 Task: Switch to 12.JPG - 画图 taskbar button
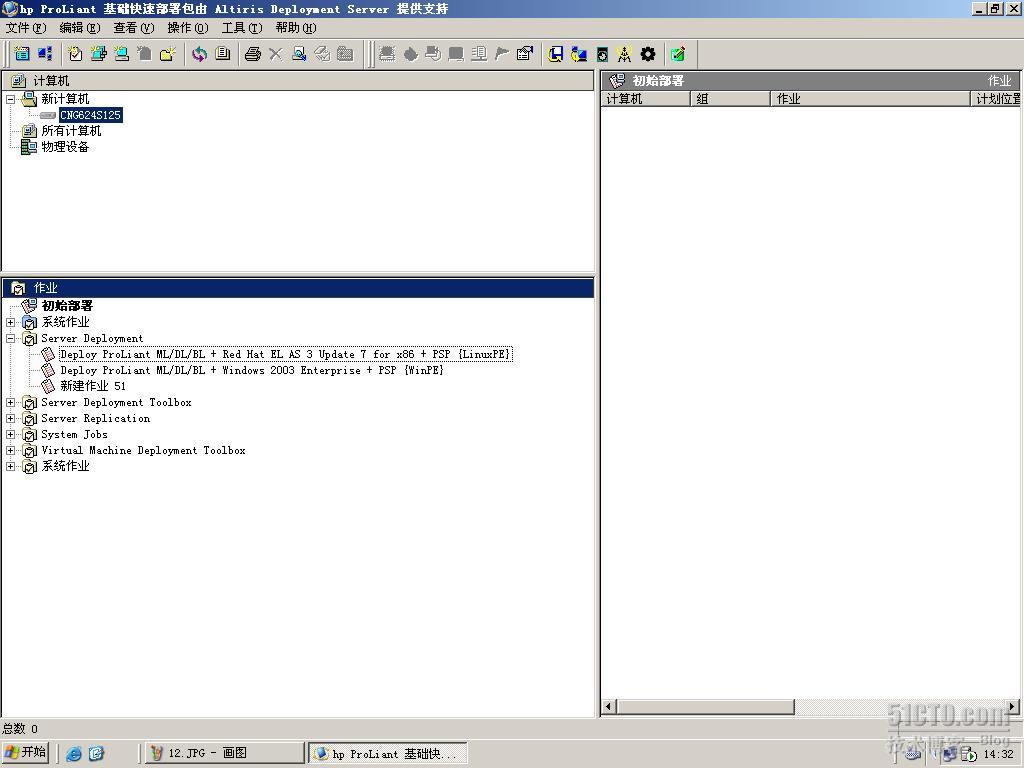pos(224,753)
